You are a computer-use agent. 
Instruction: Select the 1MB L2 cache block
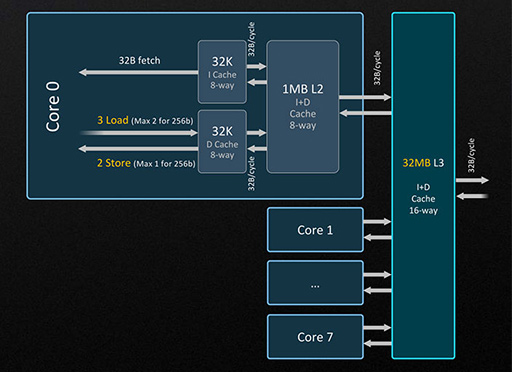coord(303,107)
